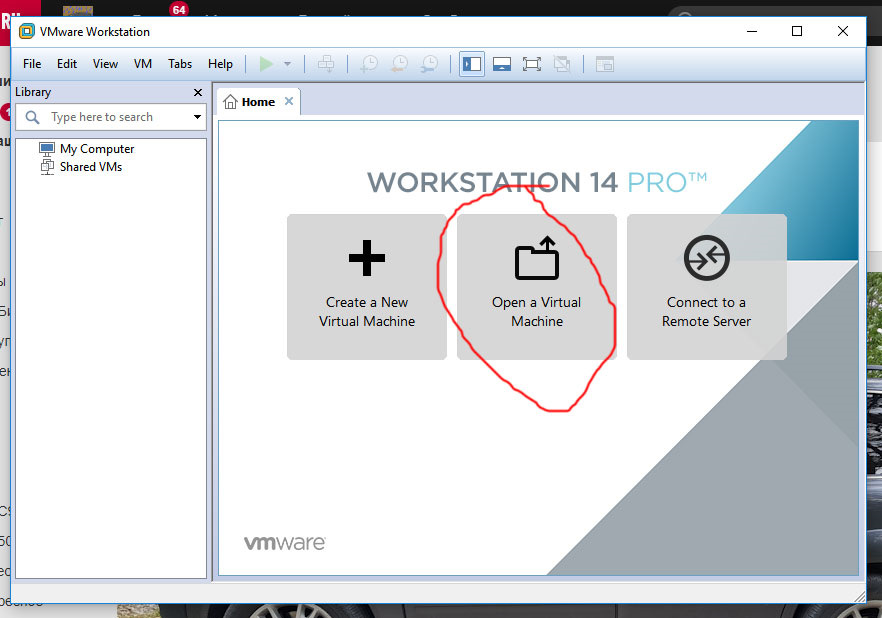Click Open a Virtual Machine
882x618 pixels.
(537, 287)
